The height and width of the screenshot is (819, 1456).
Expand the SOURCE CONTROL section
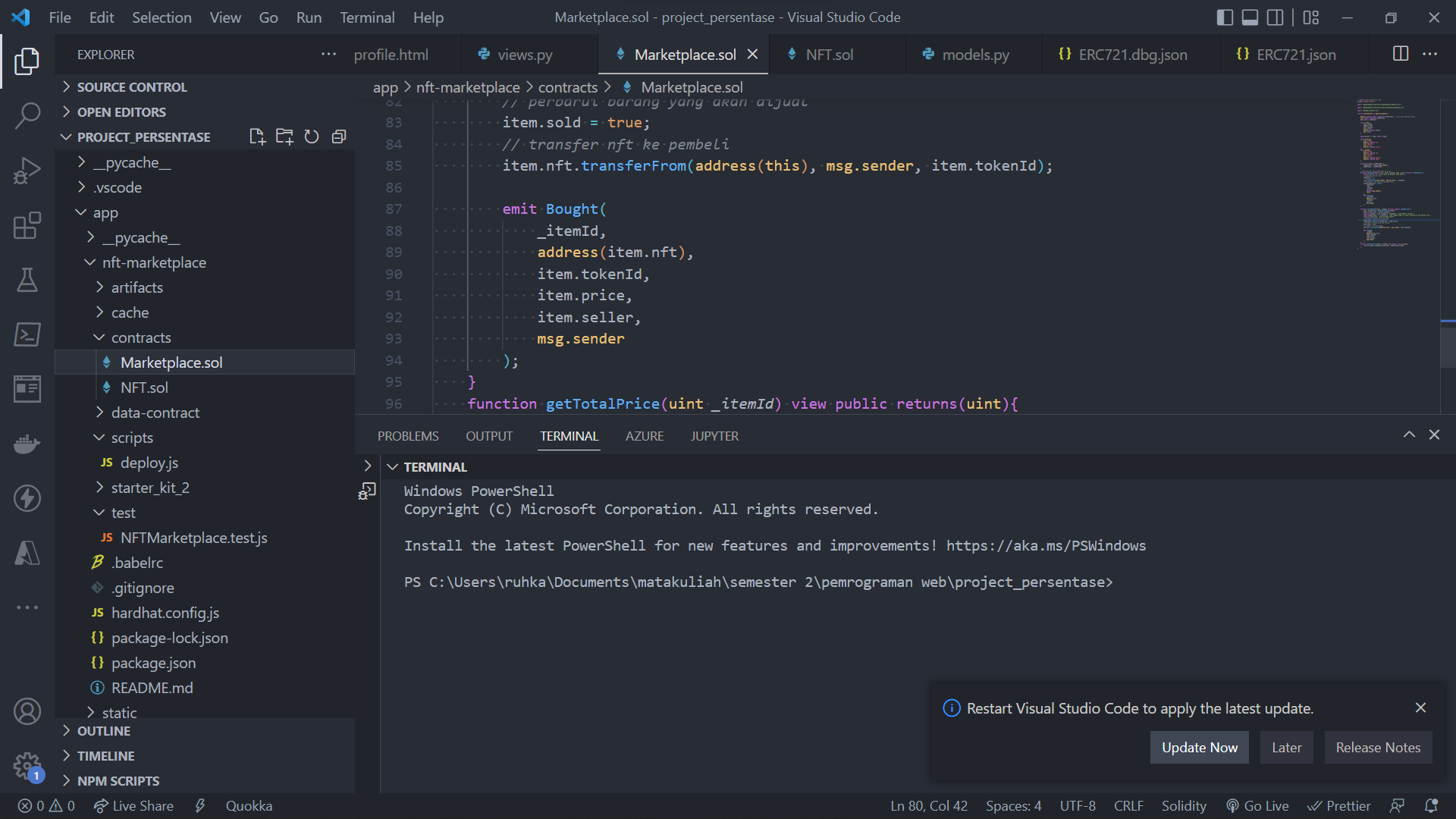[205, 87]
